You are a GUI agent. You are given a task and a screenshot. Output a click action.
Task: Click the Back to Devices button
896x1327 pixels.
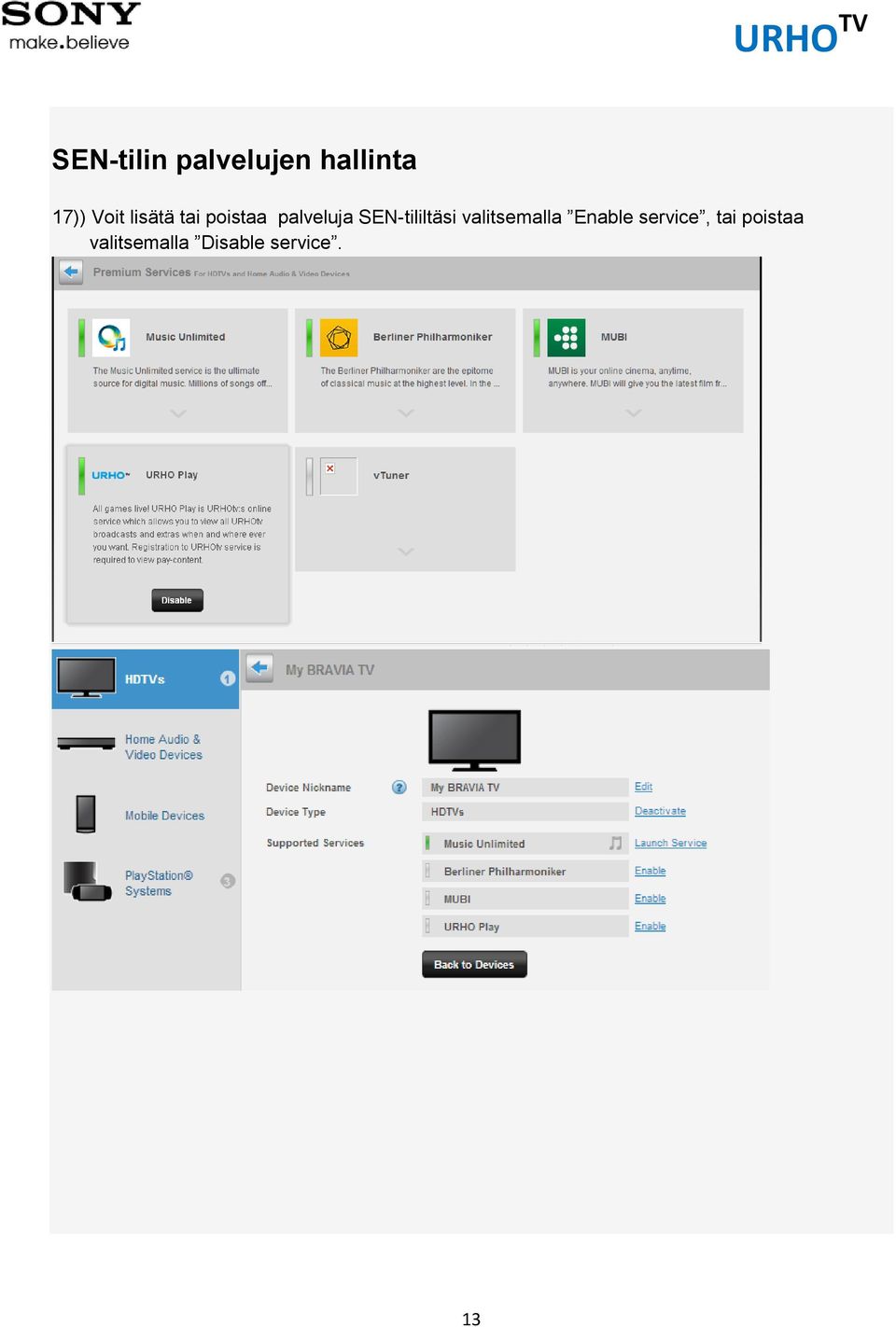[474, 964]
